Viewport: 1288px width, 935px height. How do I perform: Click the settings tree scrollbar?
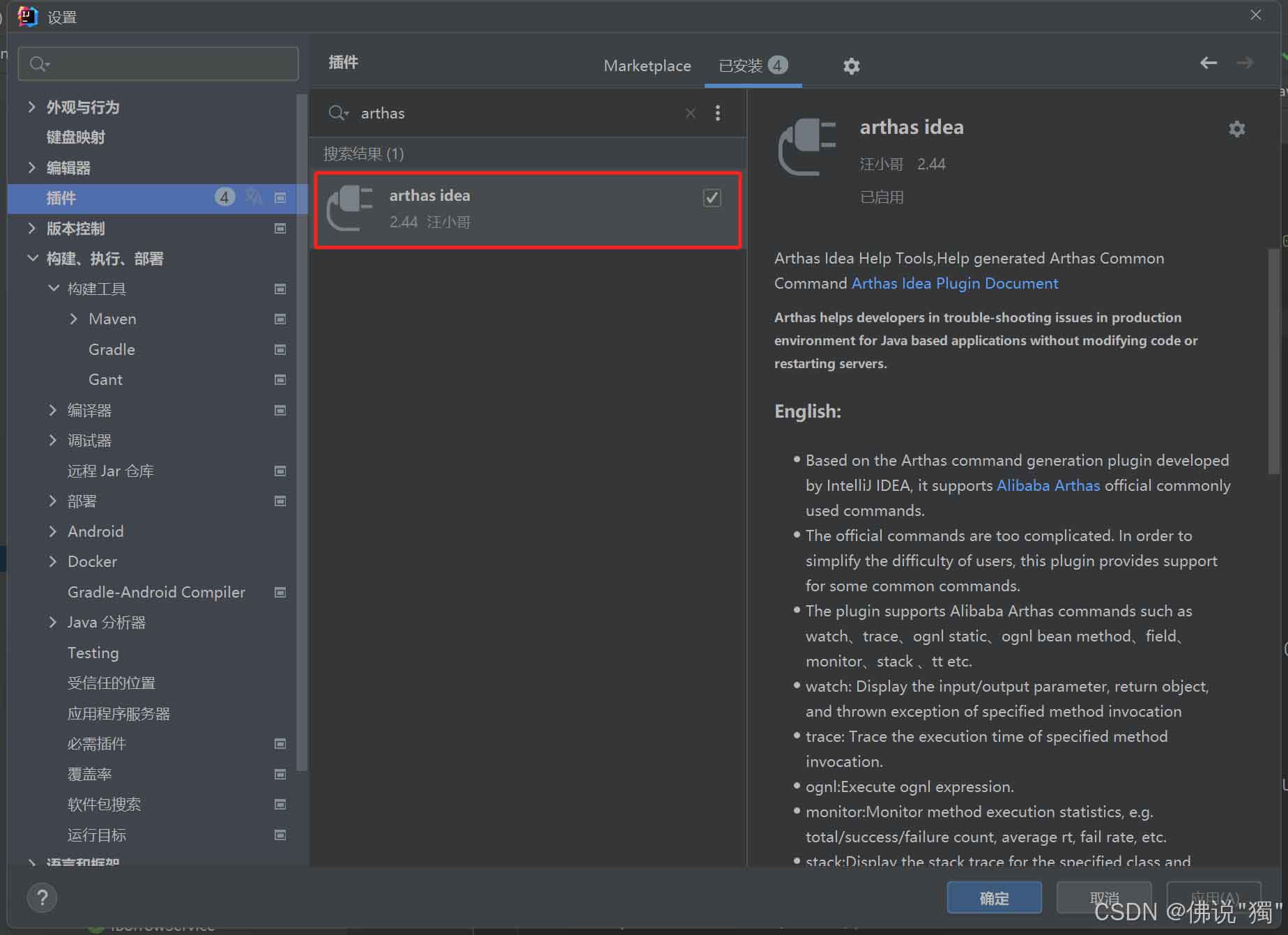(302, 432)
